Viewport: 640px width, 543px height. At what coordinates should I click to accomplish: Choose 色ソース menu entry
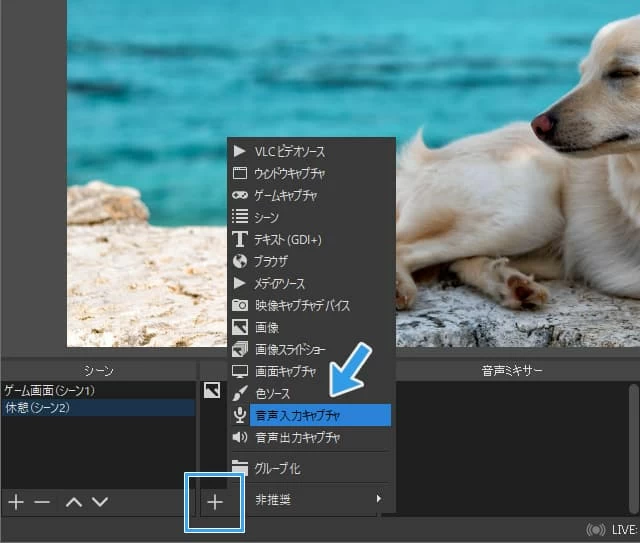click(311, 394)
